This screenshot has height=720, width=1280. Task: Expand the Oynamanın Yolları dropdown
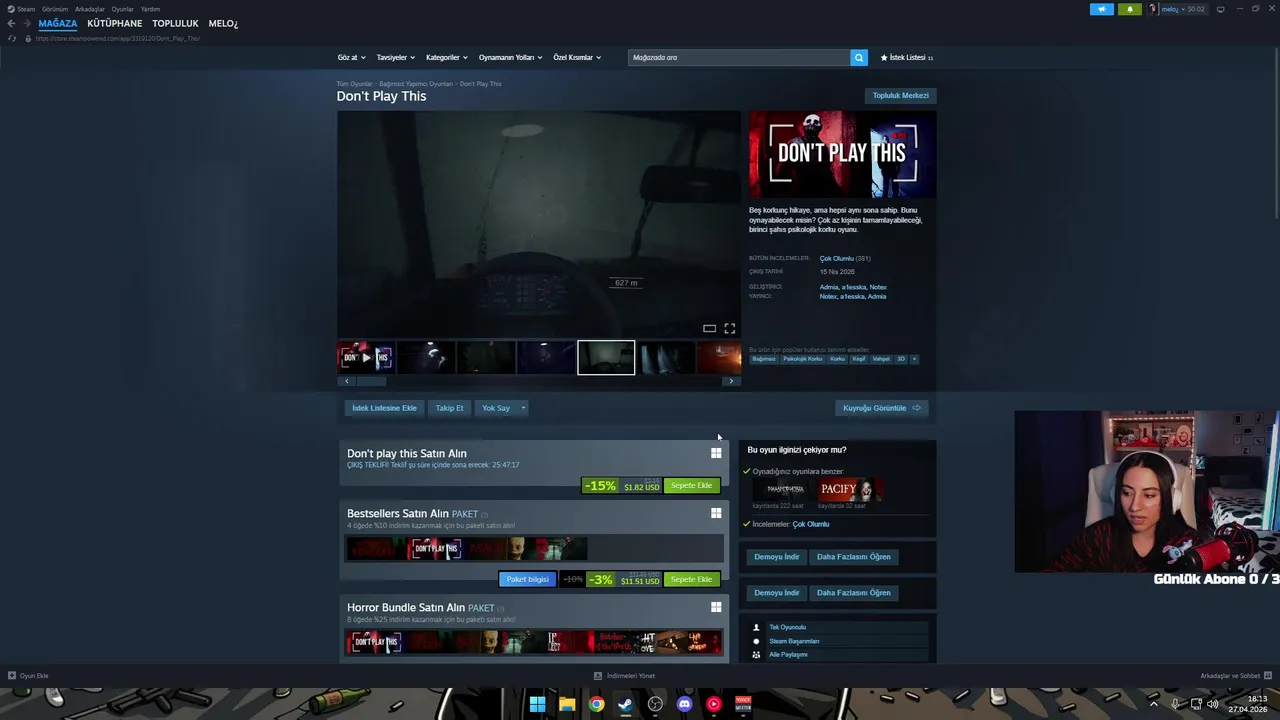pos(510,57)
